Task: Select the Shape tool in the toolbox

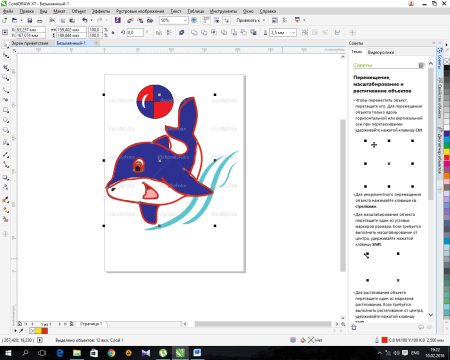Action: [x=6, y=55]
